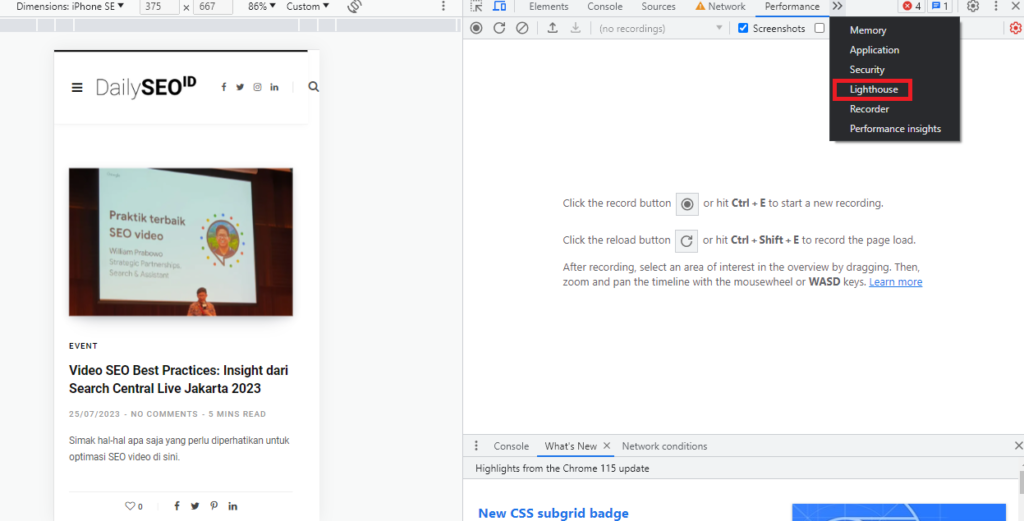This screenshot has height=521, width=1024.
Task: Click the viewport height field 667
Action: pos(212,7)
